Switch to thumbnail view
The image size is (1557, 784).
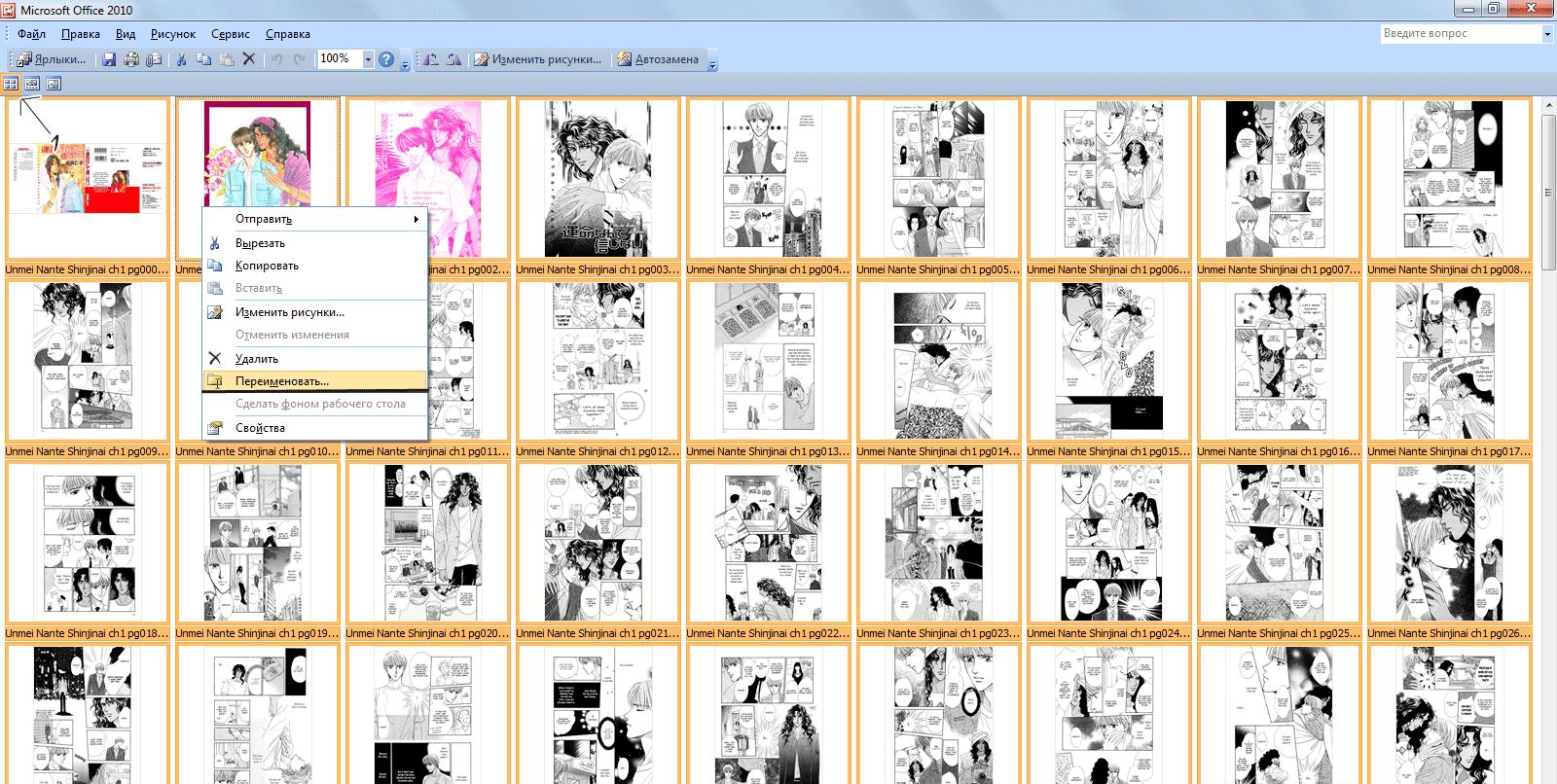[11, 84]
